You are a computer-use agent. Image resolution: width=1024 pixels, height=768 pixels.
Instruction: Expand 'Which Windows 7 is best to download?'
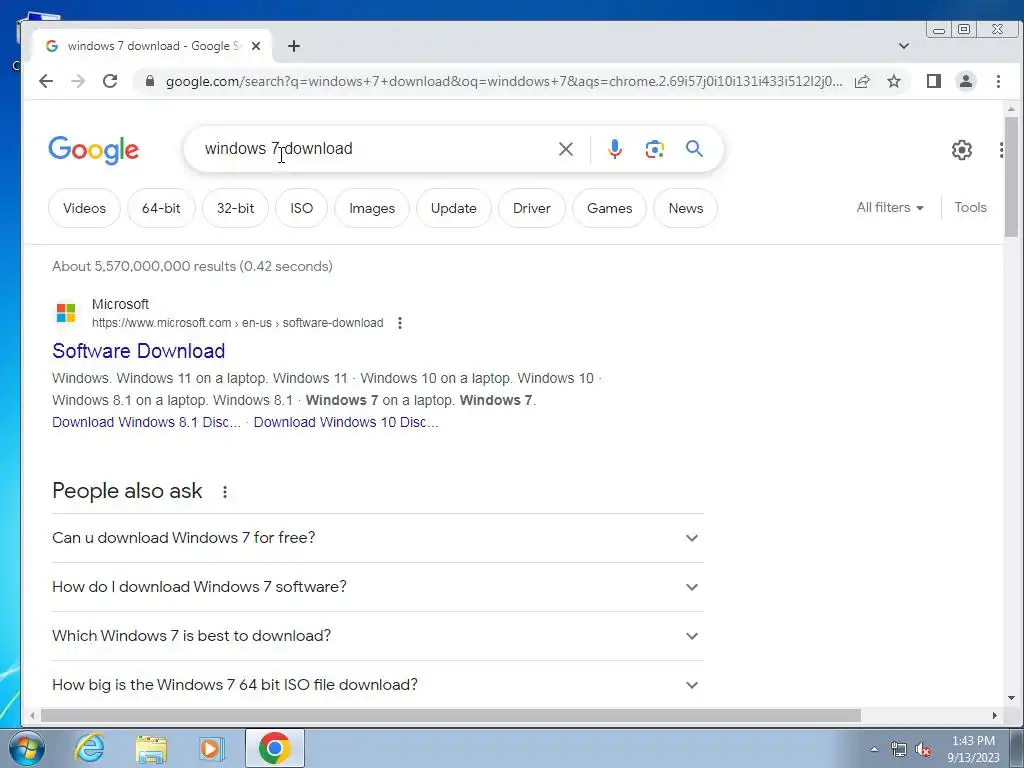pos(377,636)
